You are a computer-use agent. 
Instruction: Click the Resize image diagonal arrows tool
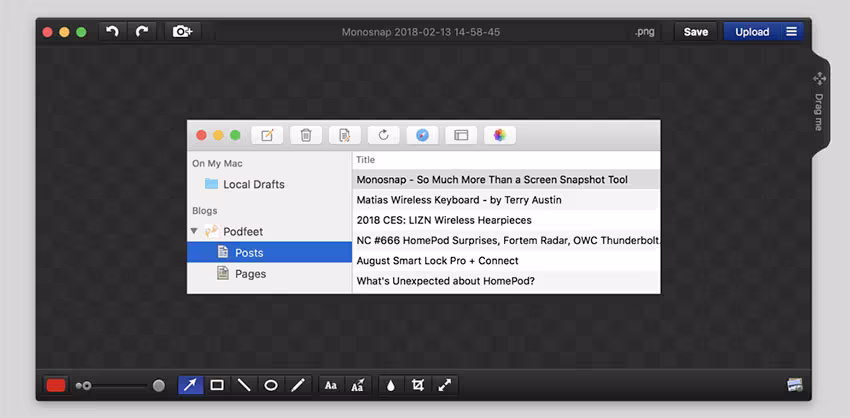coord(445,385)
